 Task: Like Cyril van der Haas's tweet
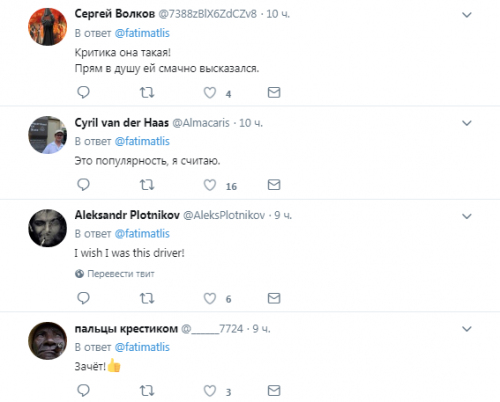point(210,185)
